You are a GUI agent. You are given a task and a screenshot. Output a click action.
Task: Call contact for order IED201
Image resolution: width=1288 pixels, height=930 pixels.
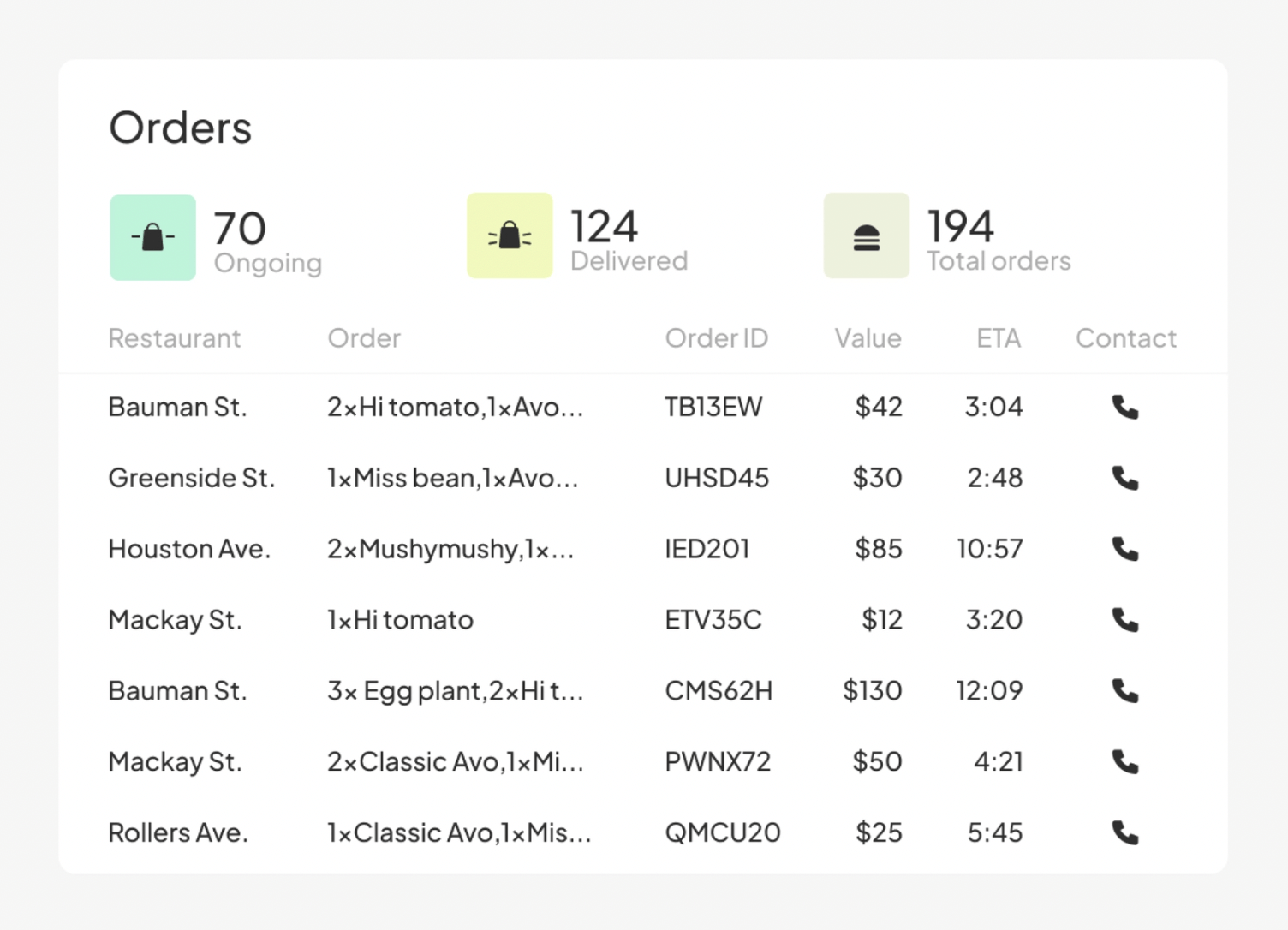coord(1124,549)
